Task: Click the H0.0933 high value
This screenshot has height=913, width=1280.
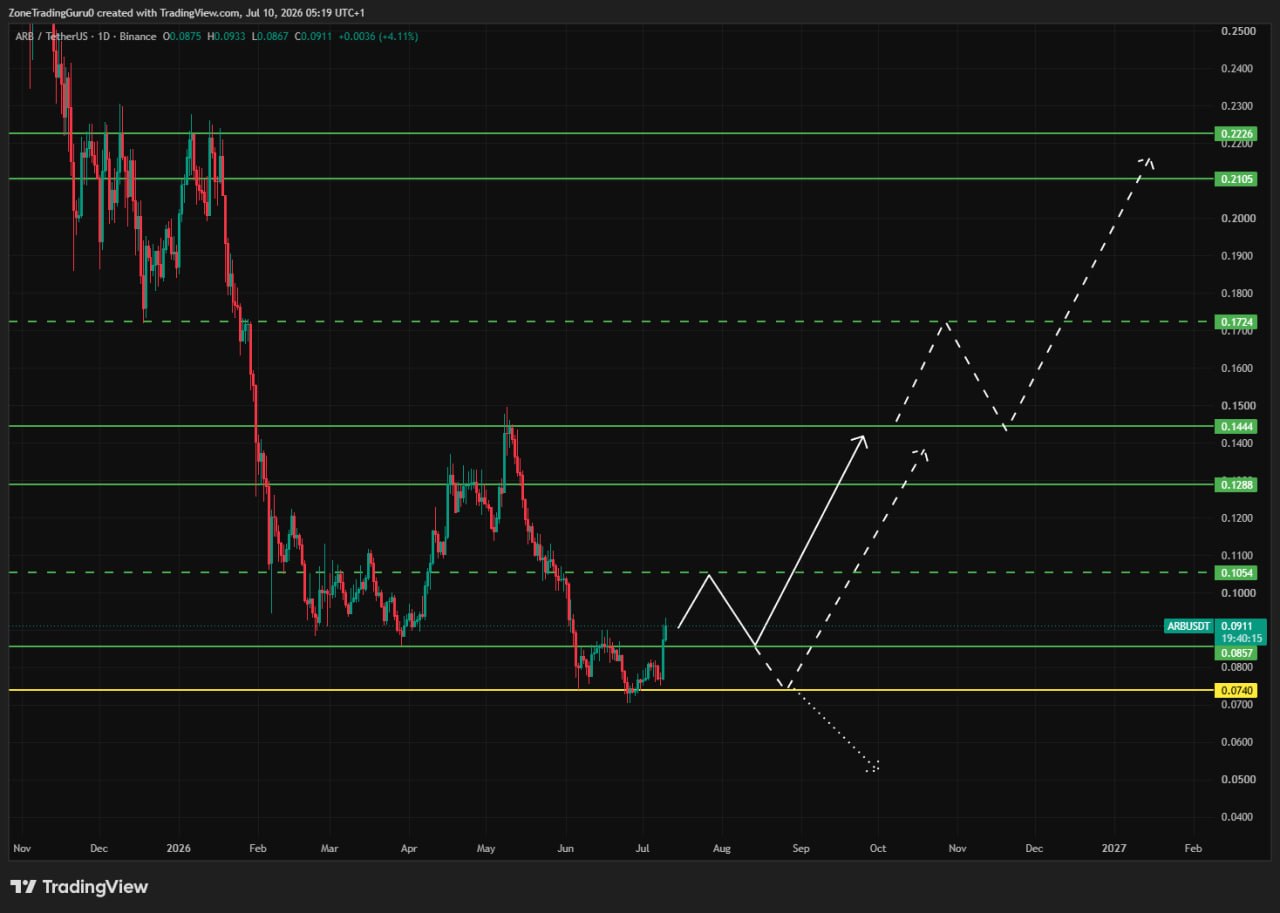Action: [227, 37]
